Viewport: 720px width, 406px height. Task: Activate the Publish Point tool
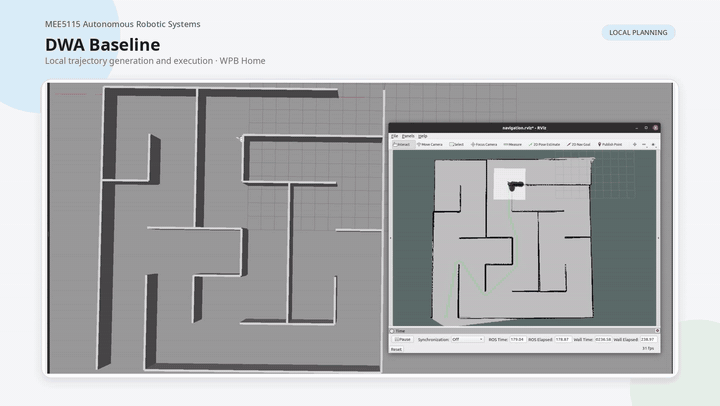point(610,144)
